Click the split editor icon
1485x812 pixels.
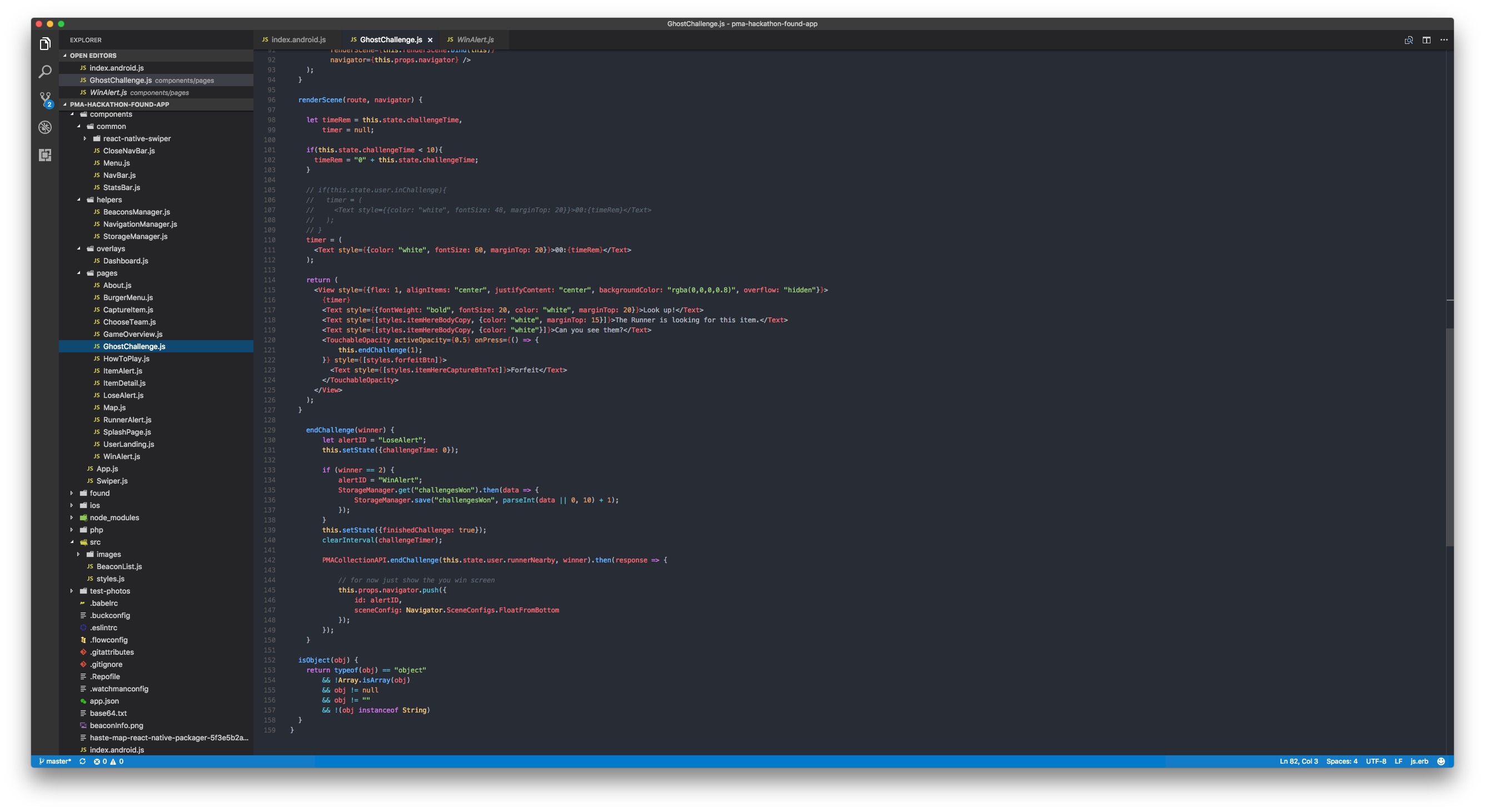(1426, 40)
